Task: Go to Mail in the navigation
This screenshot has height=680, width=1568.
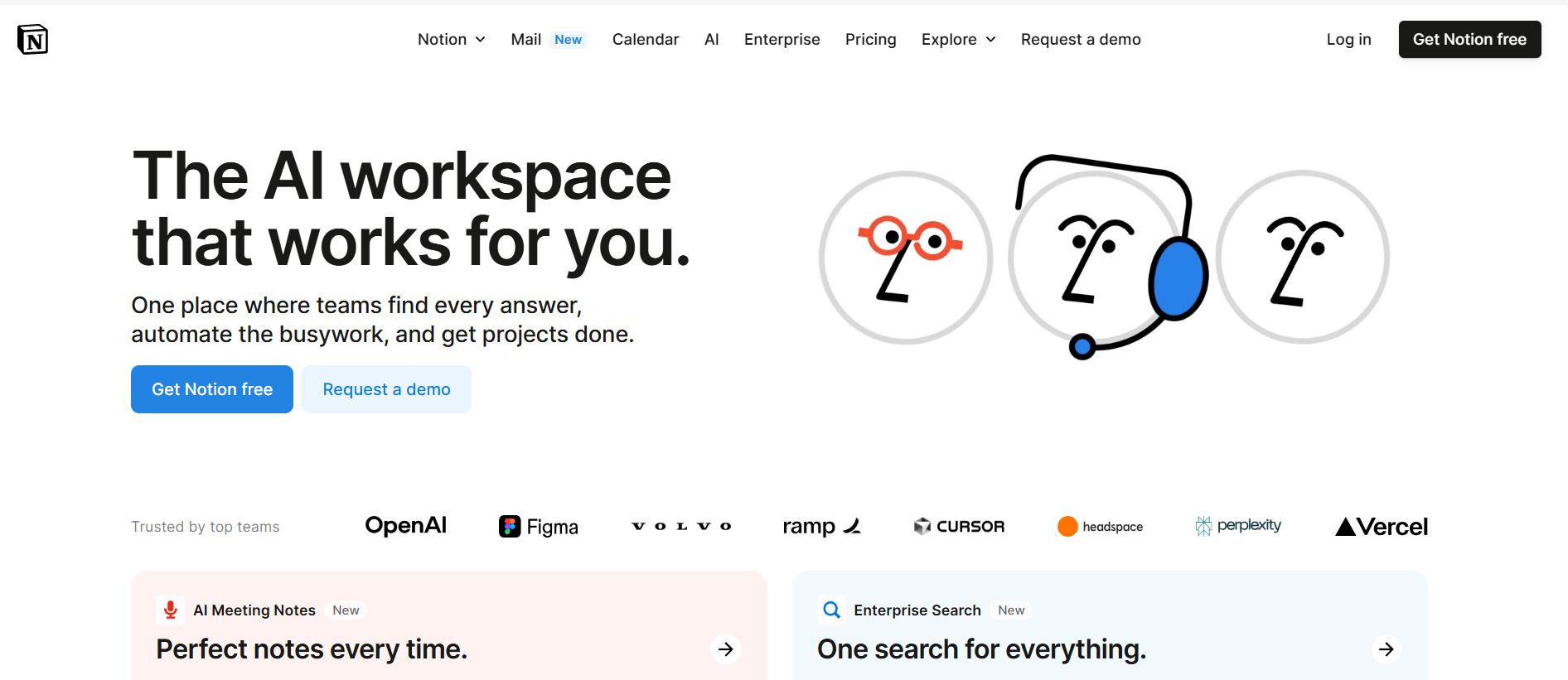Action: [x=526, y=39]
